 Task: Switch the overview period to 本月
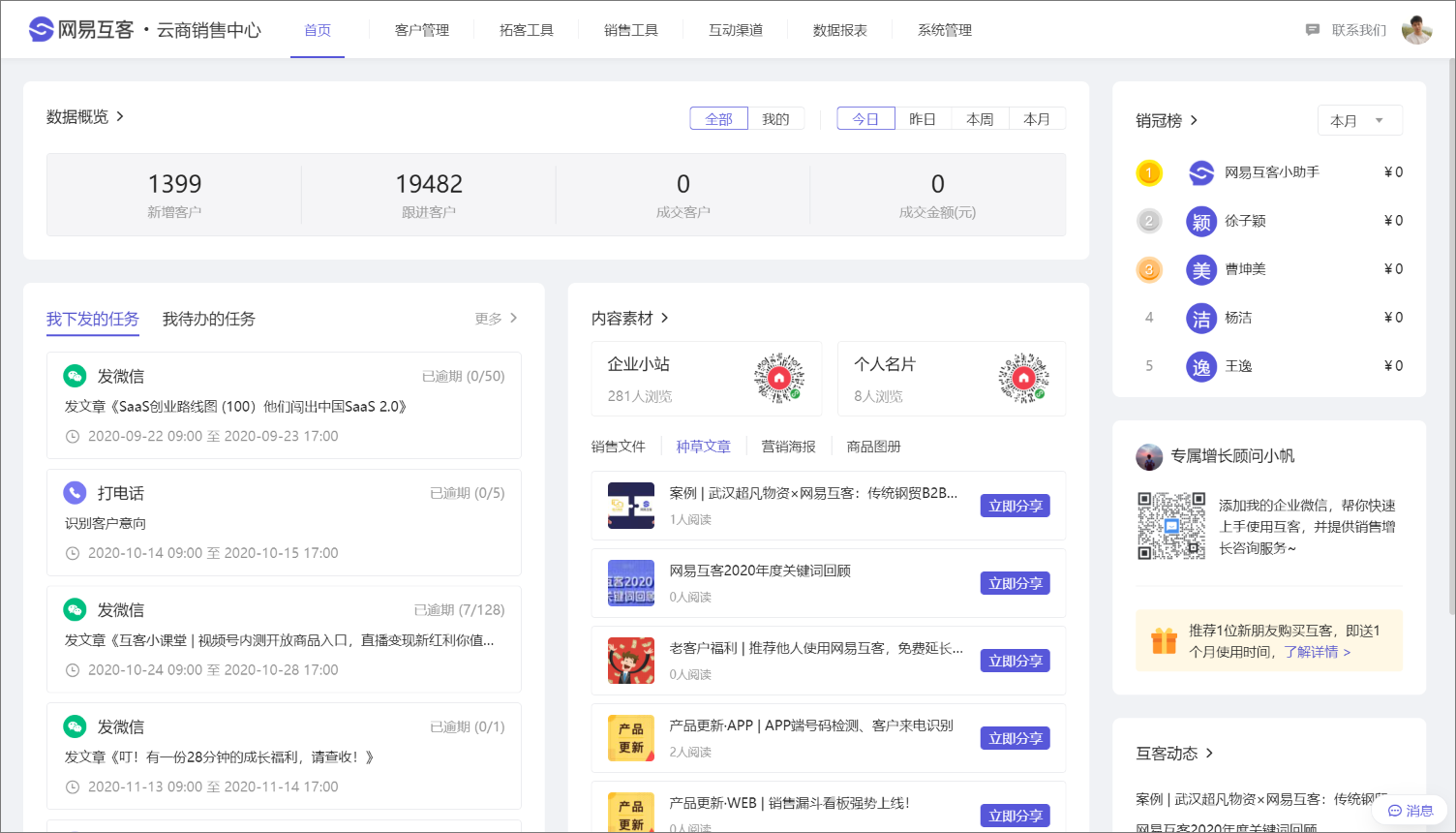click(1037, 119)
